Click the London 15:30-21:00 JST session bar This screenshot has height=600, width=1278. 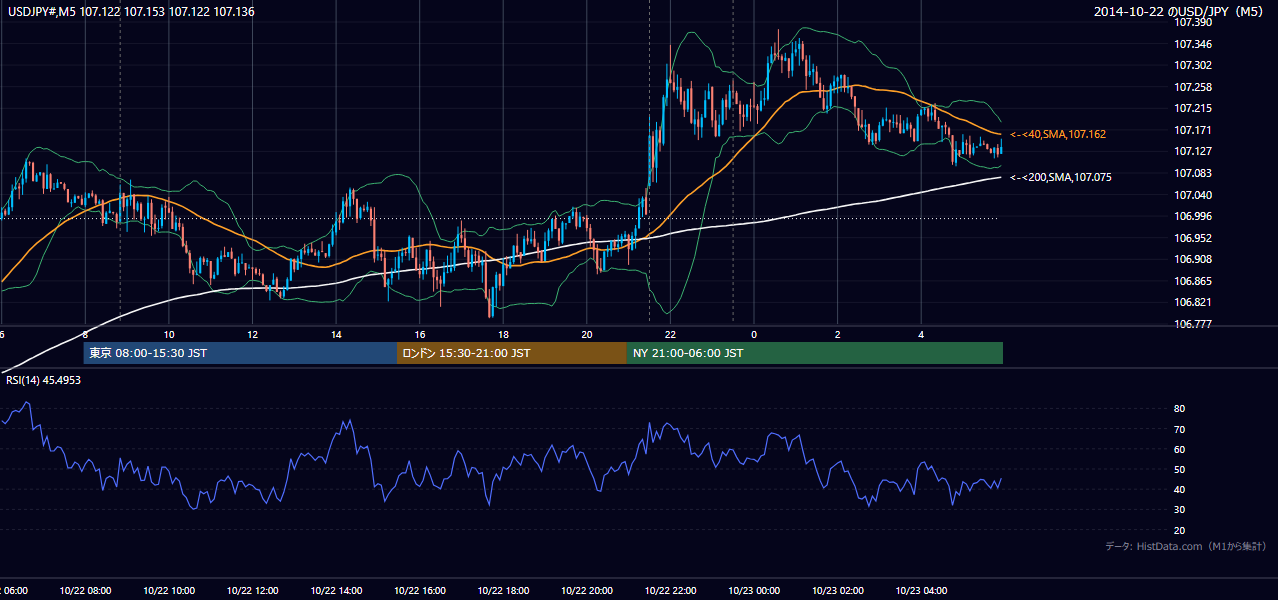(x=511, y=353)
